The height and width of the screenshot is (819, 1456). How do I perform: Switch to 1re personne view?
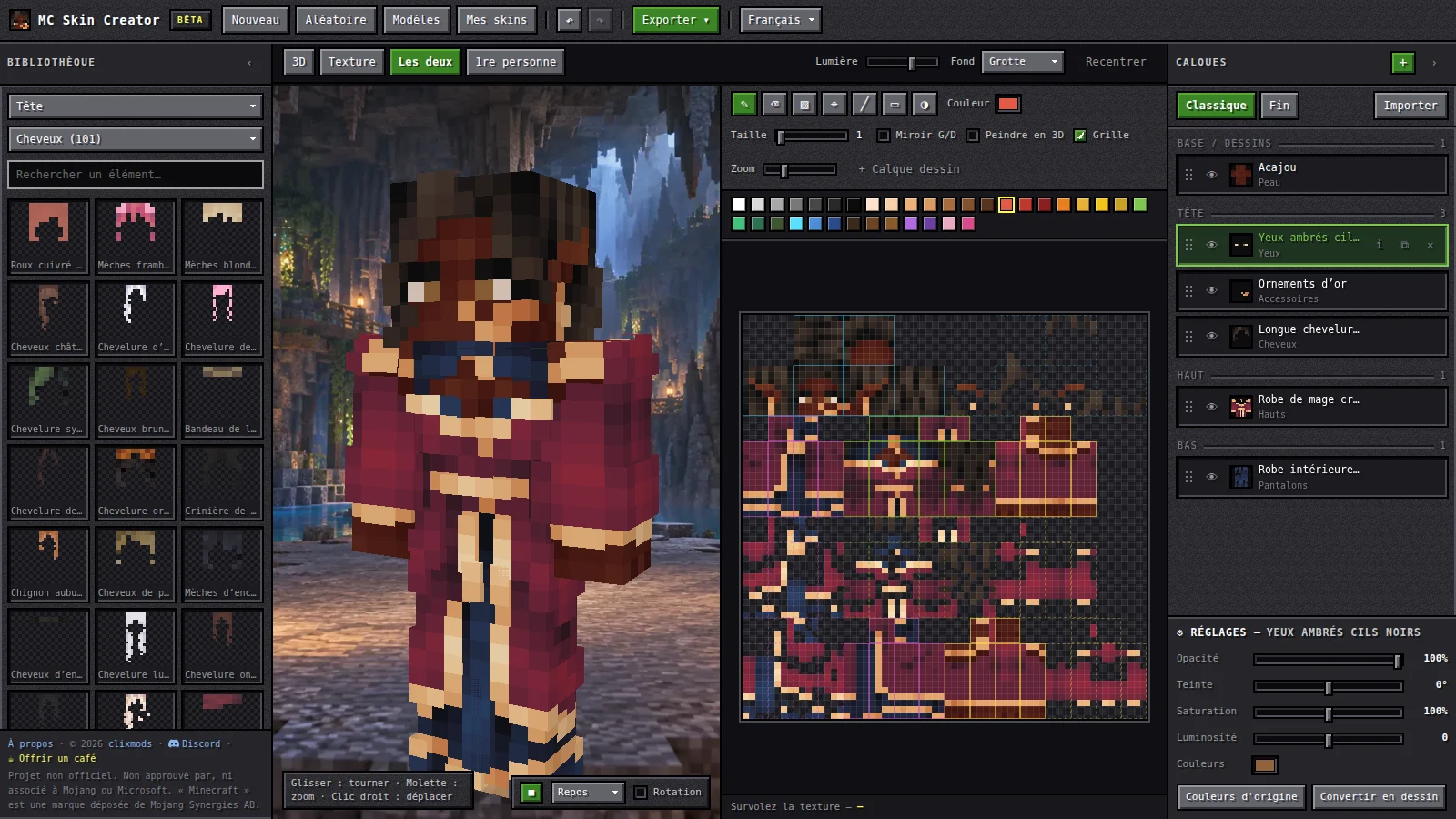[515, 62]
